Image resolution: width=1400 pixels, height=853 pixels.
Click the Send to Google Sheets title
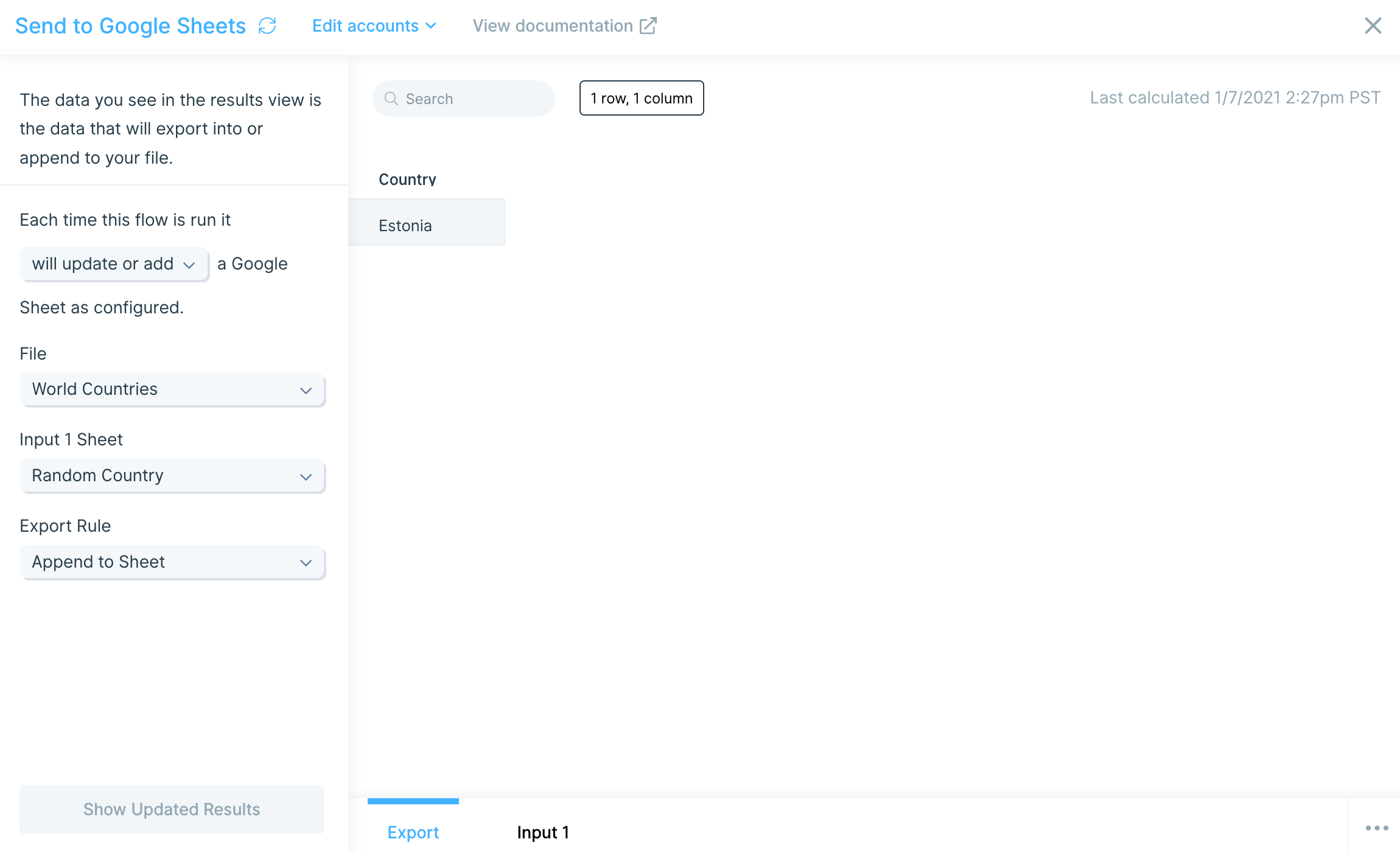[x=130, y=26]
